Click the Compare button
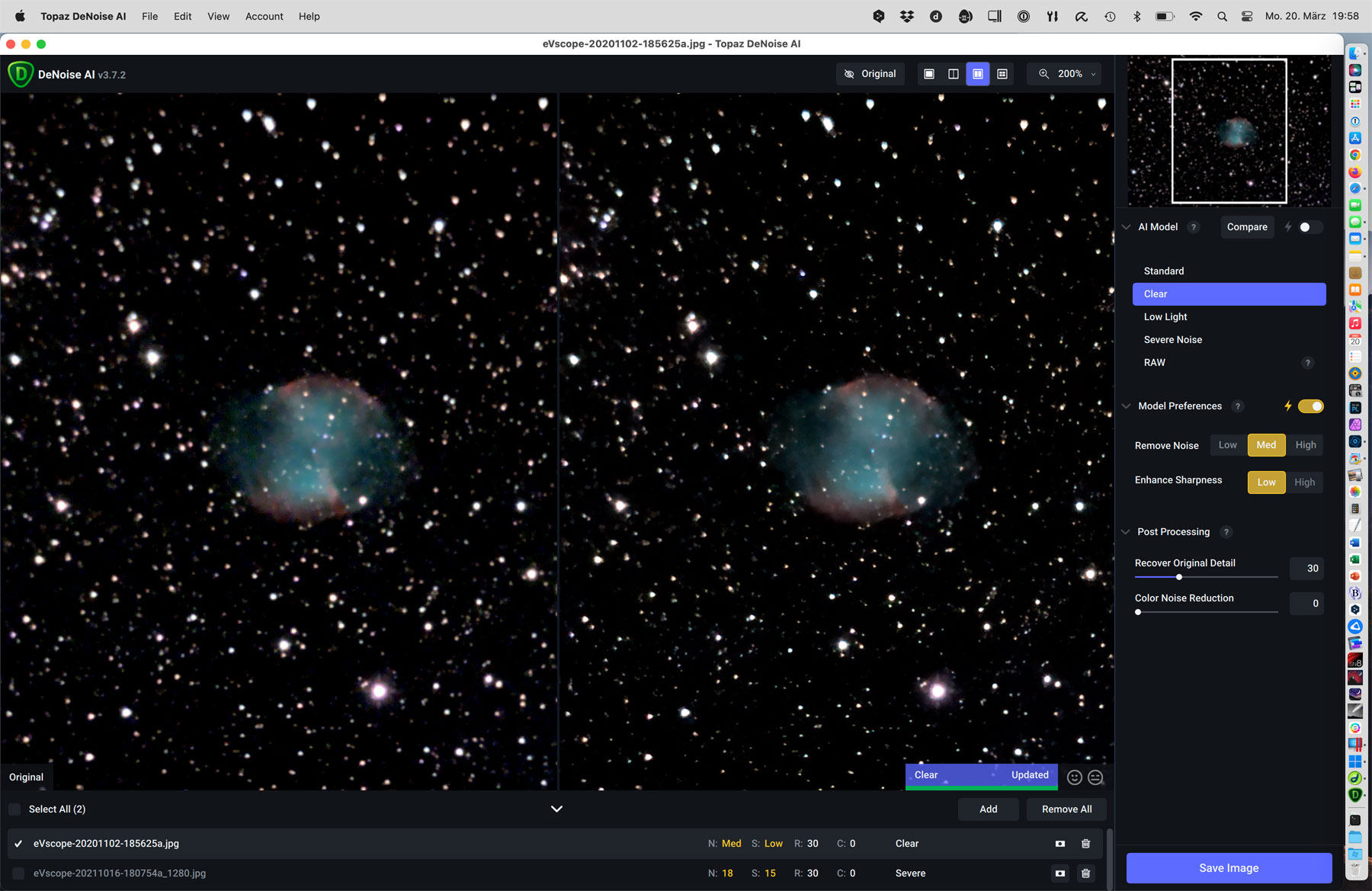 (1247, 227)
